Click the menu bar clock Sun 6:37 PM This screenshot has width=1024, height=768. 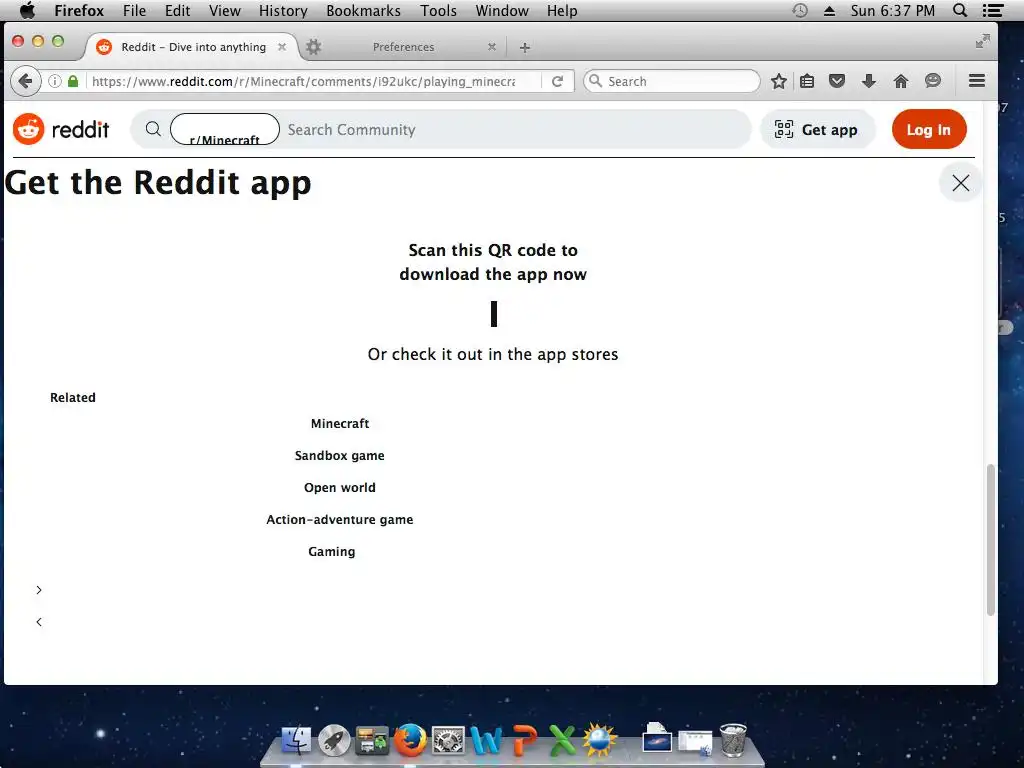coord(892,10)
